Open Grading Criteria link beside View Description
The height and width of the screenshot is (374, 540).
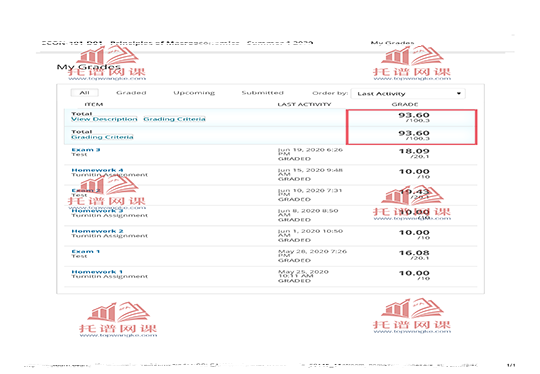(174, 119)
